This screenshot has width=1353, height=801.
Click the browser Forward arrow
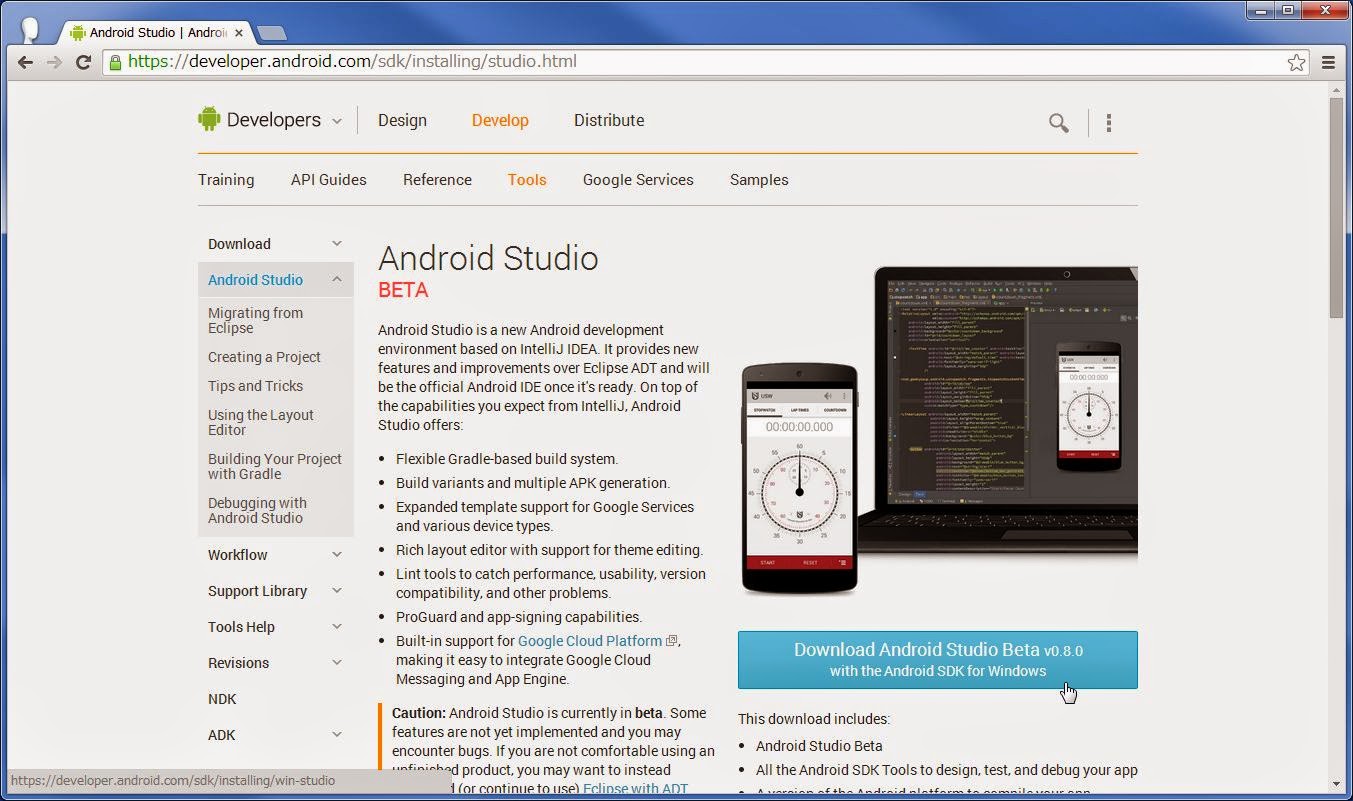point(54,62)
